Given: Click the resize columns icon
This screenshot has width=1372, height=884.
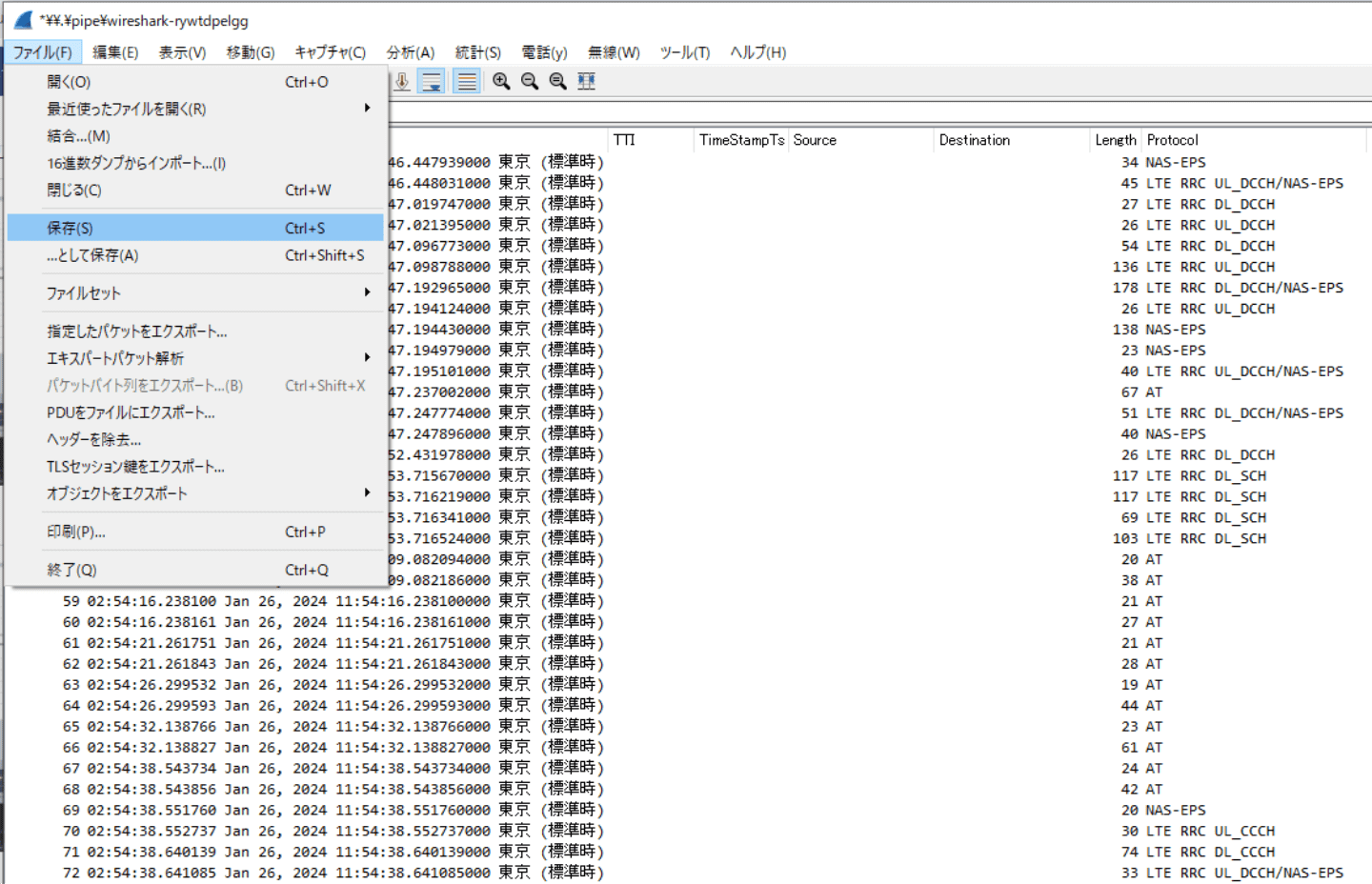Looking at the screenshot, I should (x=587, y=82).
